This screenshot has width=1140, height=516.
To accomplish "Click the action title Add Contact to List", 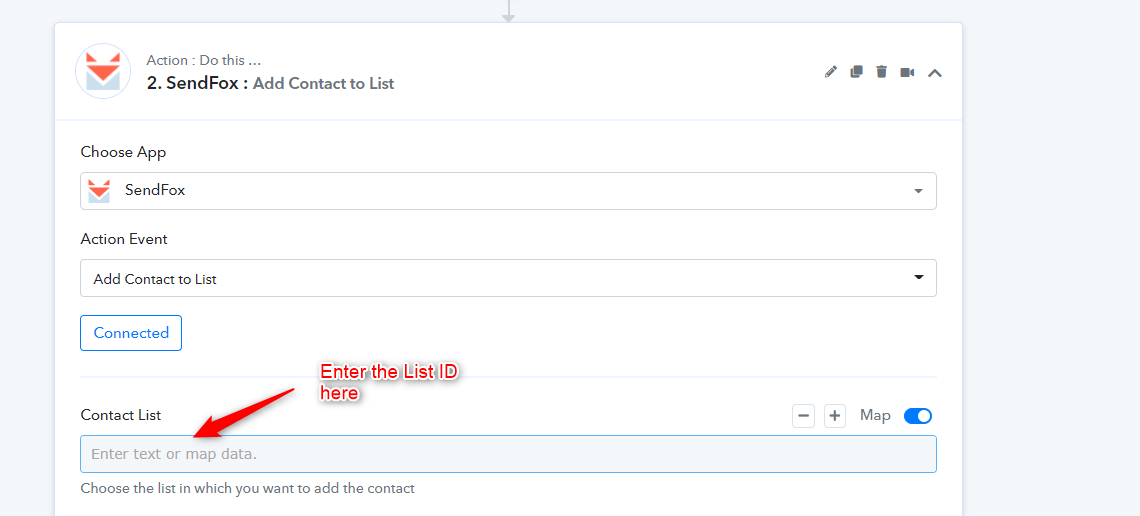I will coord(324,84).
